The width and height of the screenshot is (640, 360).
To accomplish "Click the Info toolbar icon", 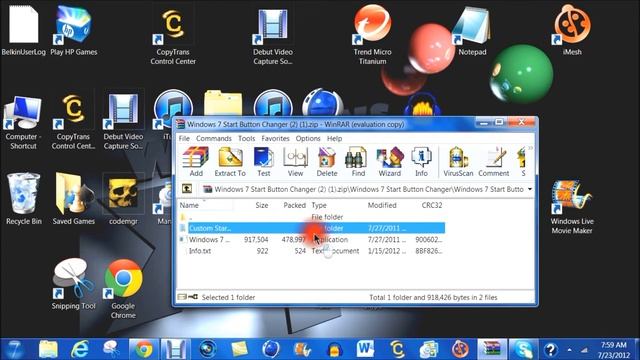I will [x=421, y=162].
